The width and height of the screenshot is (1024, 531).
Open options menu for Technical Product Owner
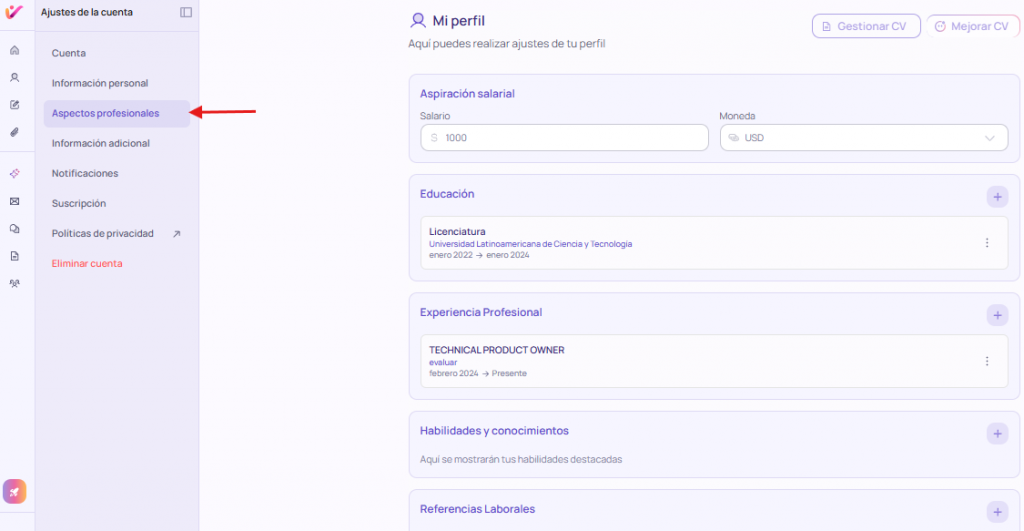click(x=987, y=361)
